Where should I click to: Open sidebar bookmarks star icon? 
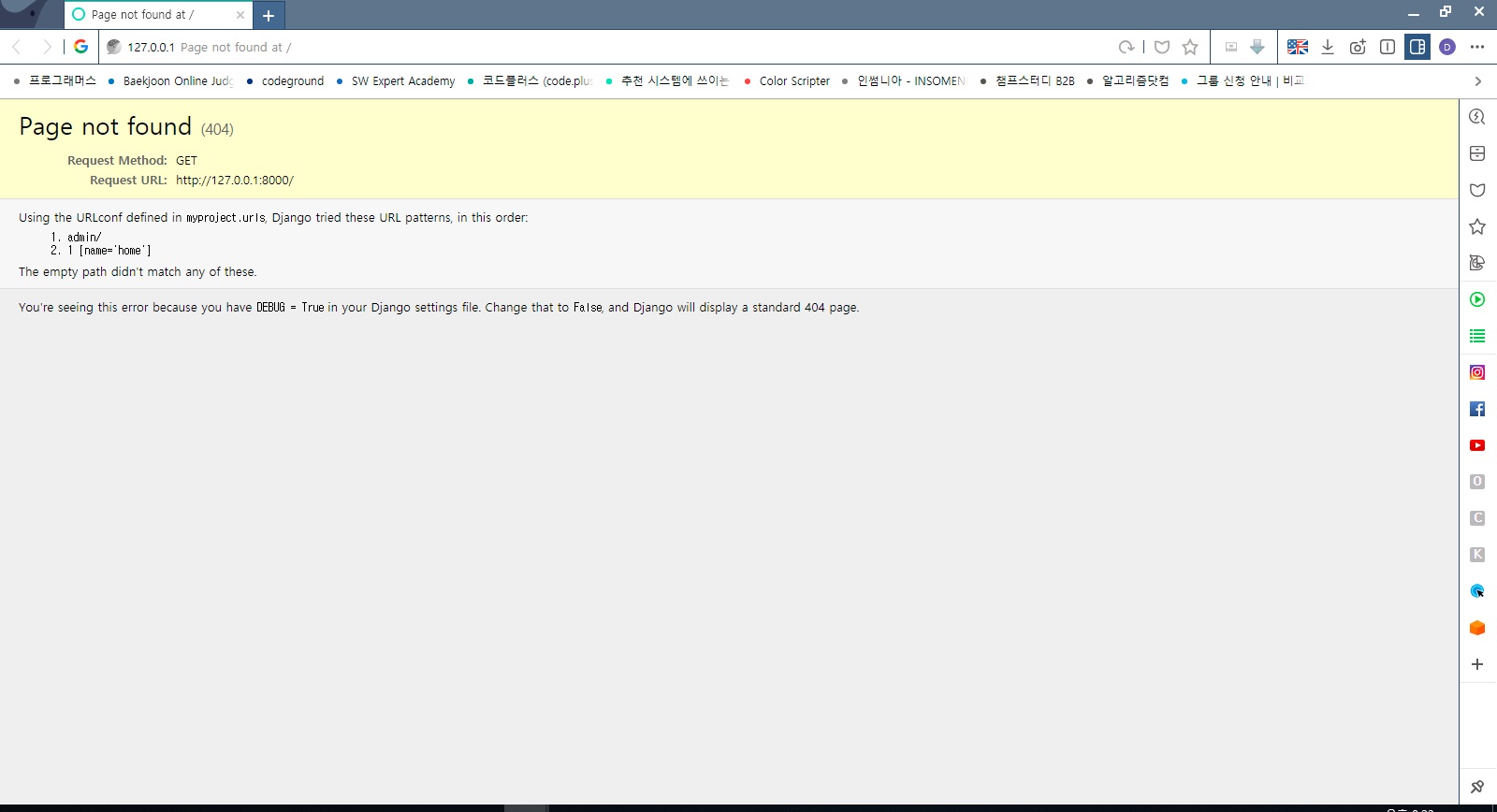[x=1477, y=226]
